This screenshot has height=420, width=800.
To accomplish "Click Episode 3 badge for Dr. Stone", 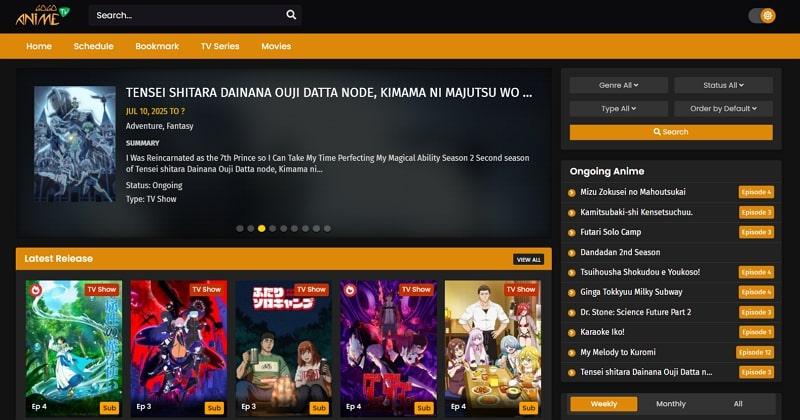I will click(x=756, y=312).
